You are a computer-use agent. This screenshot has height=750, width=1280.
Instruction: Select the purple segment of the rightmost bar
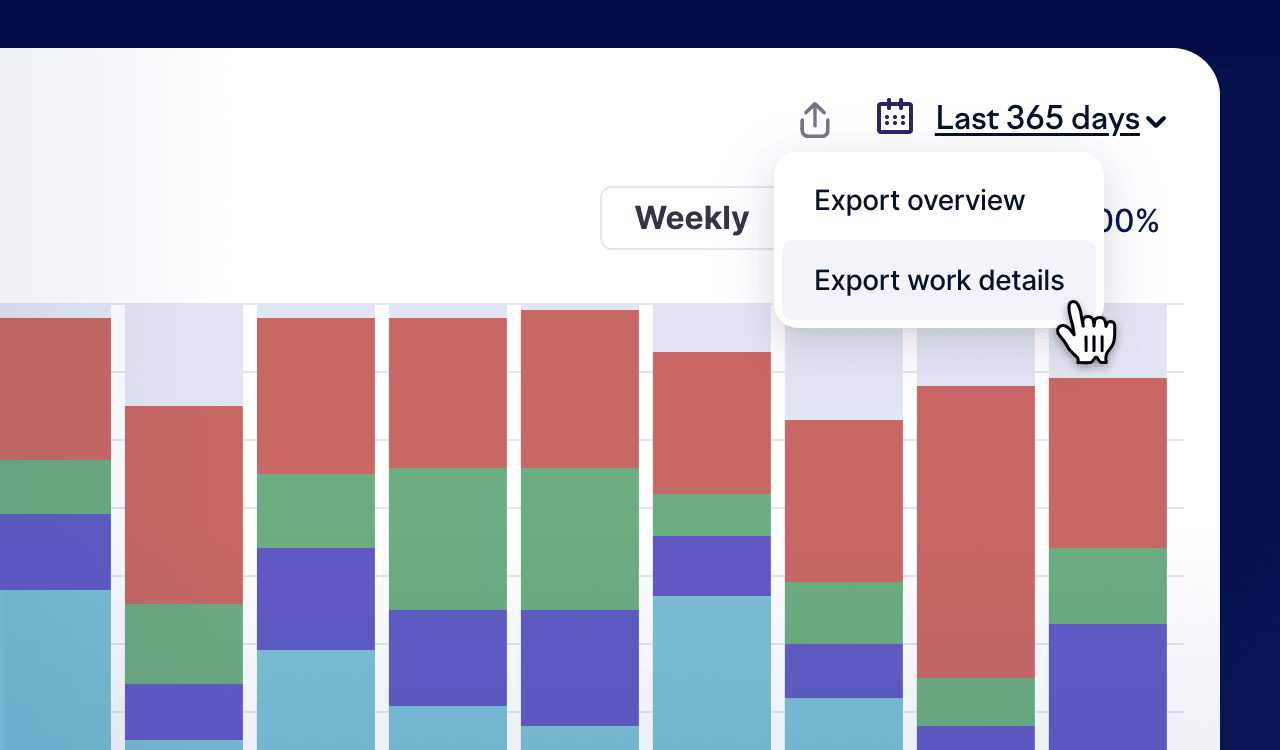click(1107, 686)
